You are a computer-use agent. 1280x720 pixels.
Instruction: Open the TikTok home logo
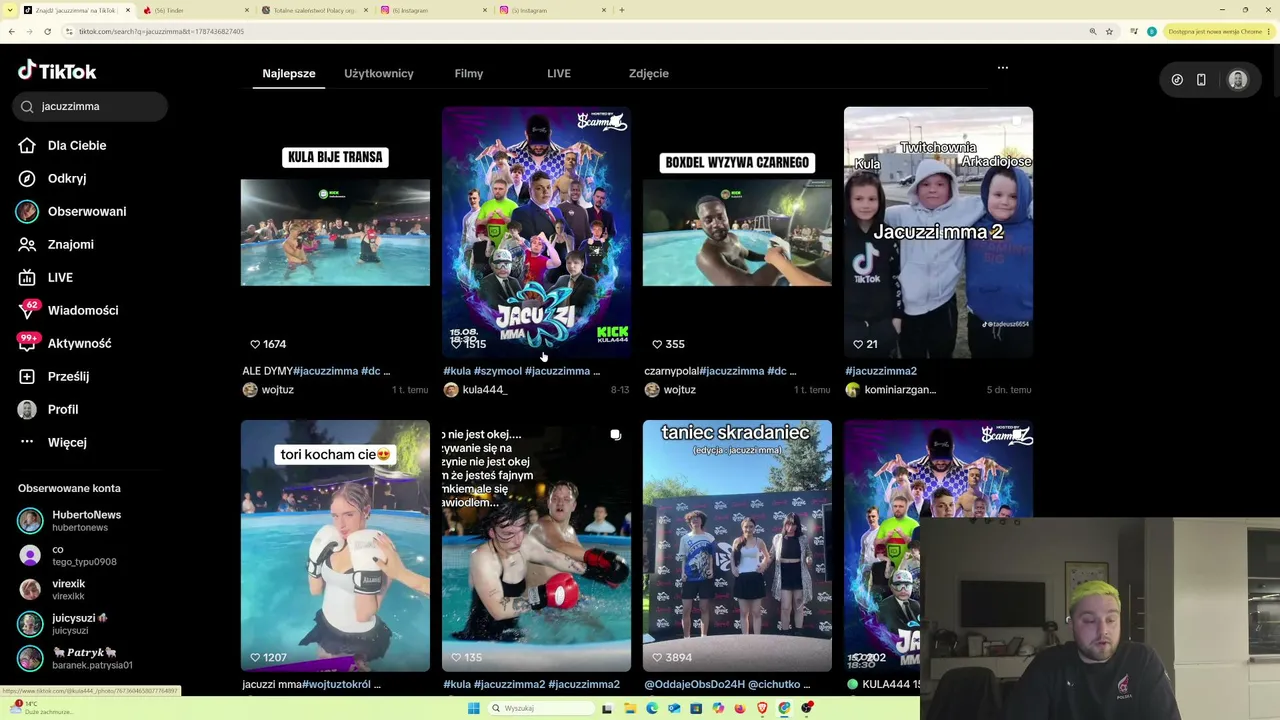(x=57, y=71)
